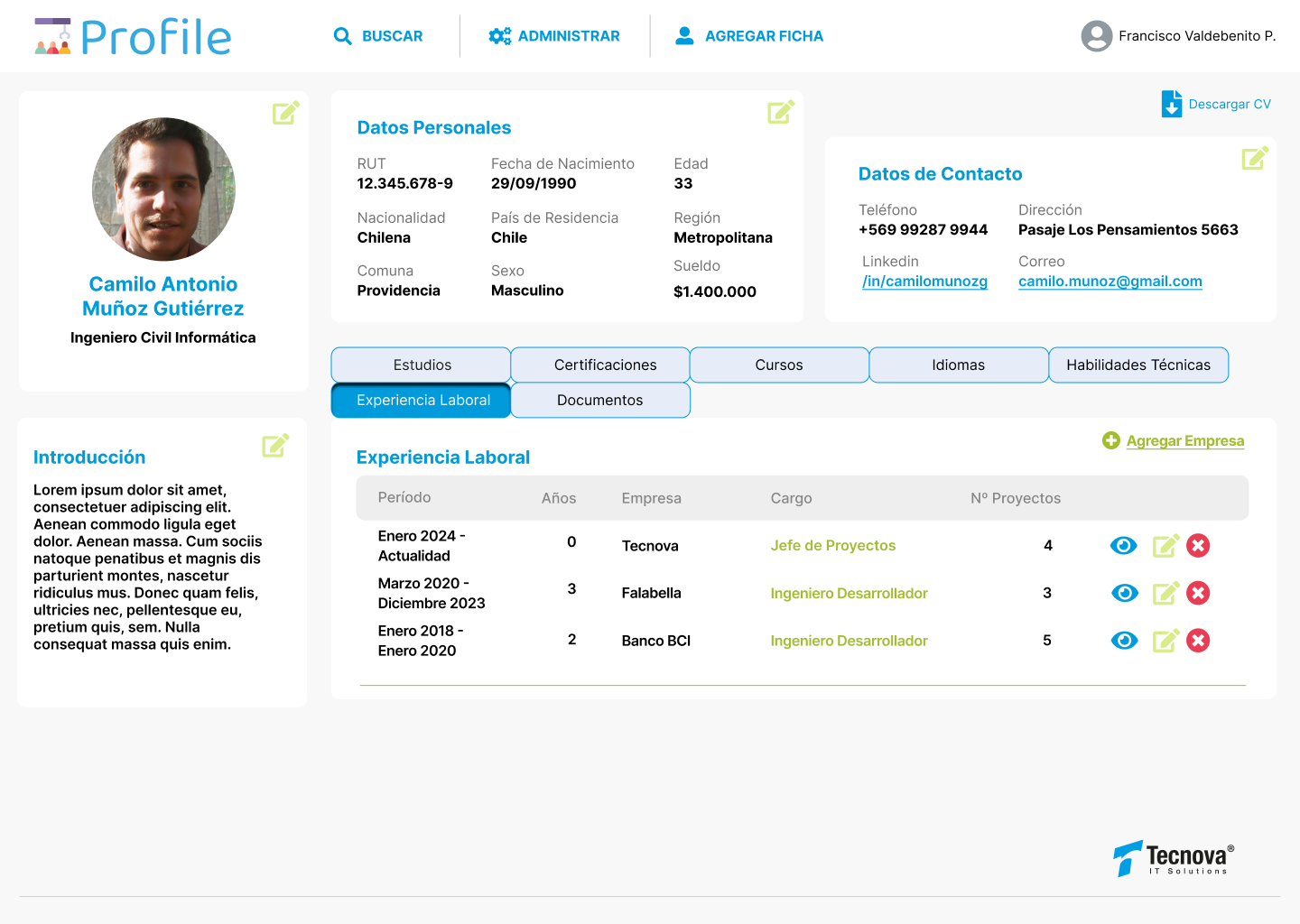View Tecnova experience details via eye icon

click(x=1123, y=546)
